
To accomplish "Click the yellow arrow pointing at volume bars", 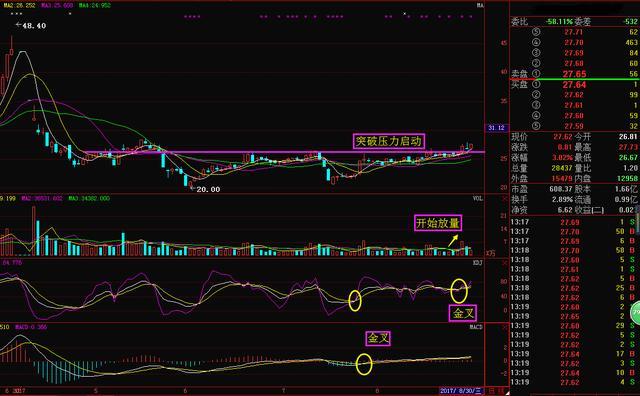I will click(x=453, y=241).
